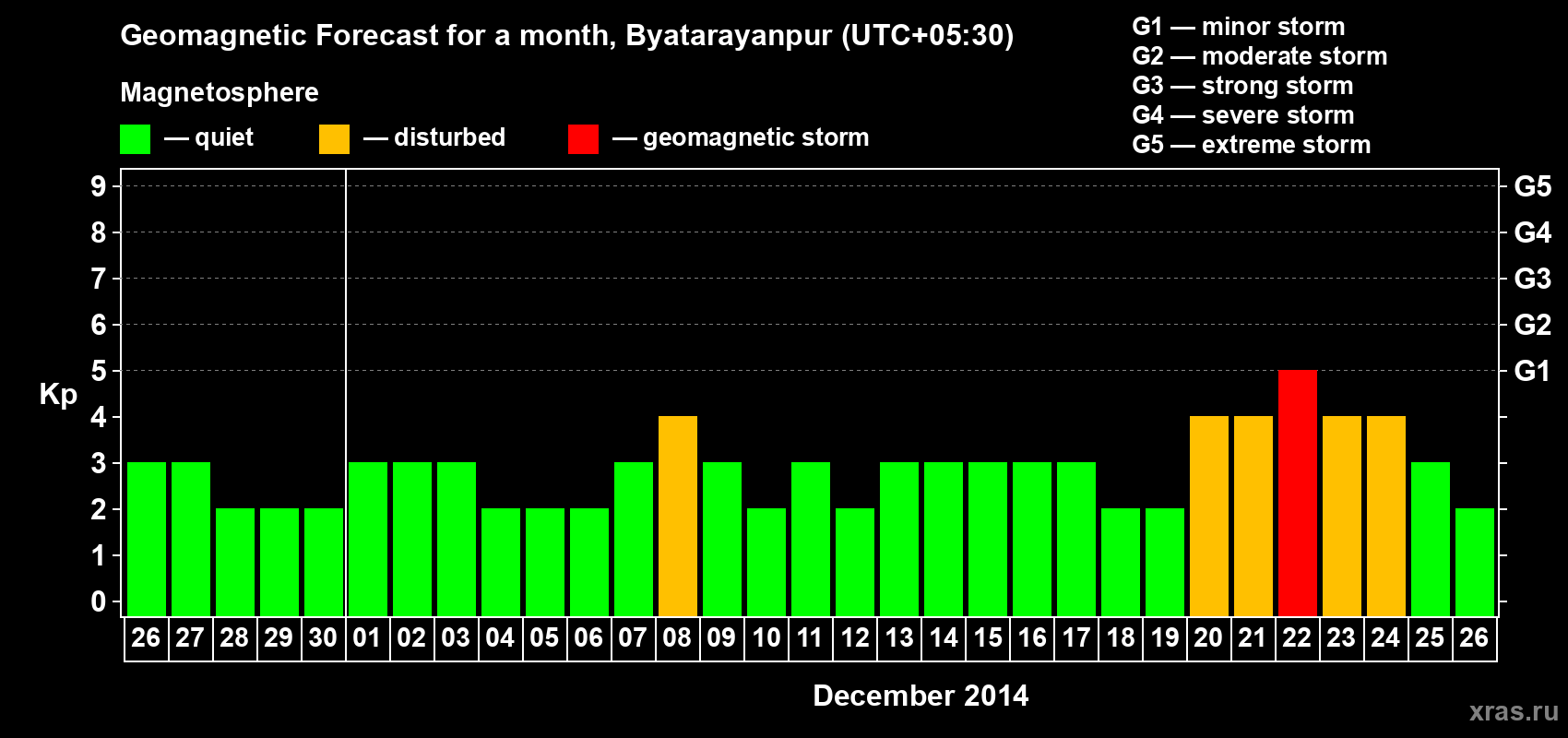Click the right axis label G4
Image resolution: width=1568 pixels, height=738 pixels.
click(x=1532, y=232)
